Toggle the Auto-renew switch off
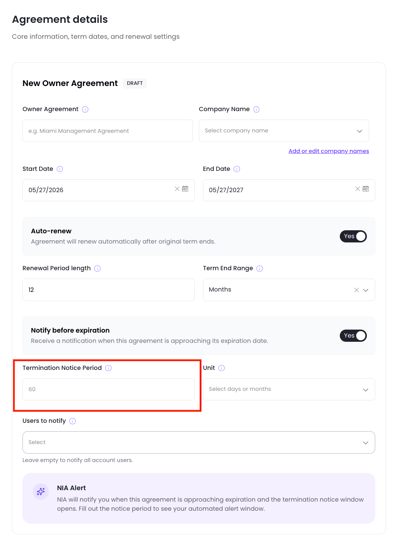The image size is (400, 545). point(353,236)
